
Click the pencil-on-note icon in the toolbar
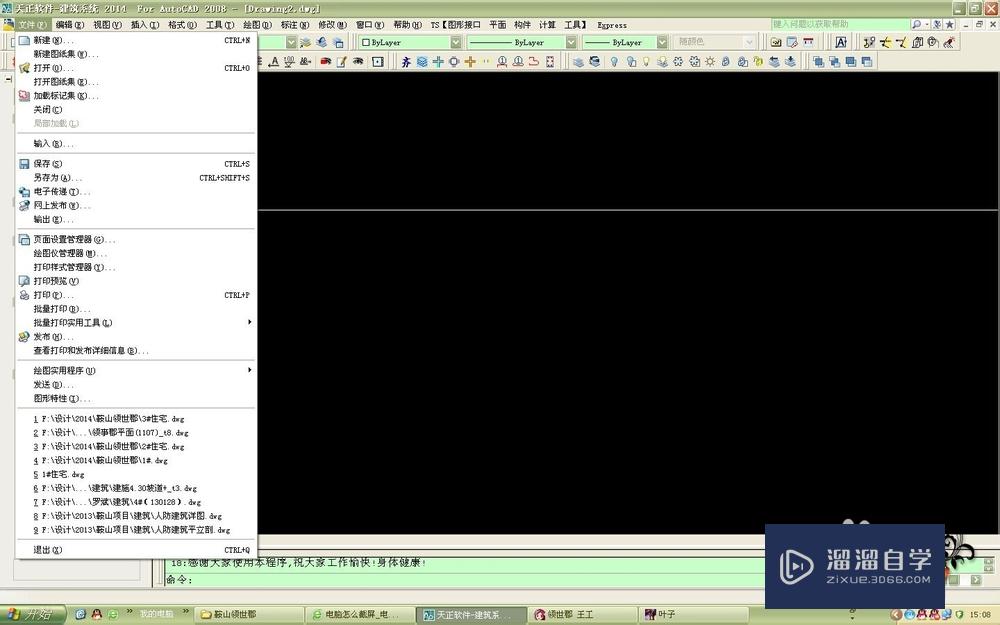click(342, 62)
